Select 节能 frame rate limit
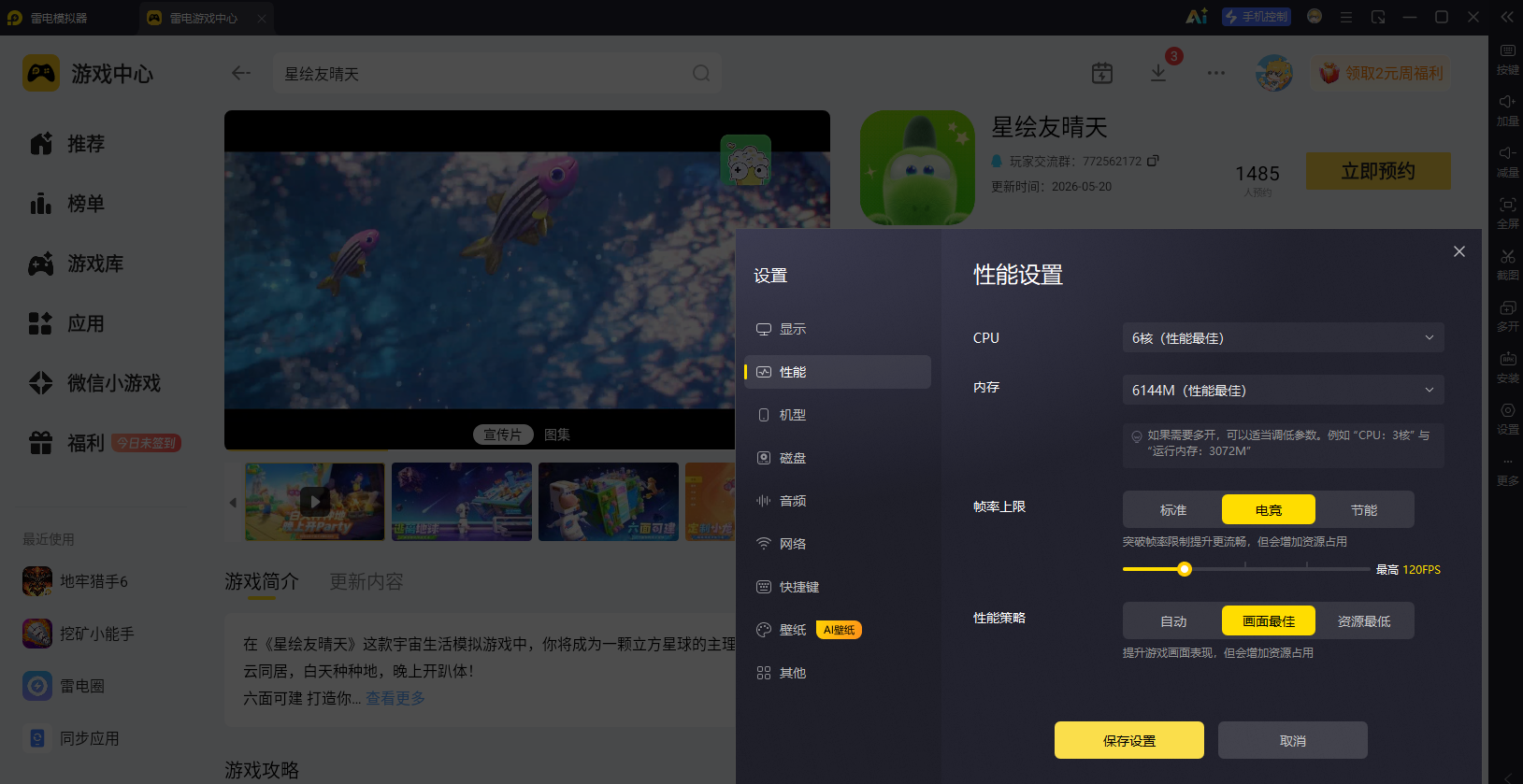Screen dimensions: 1523x784 1364,510
